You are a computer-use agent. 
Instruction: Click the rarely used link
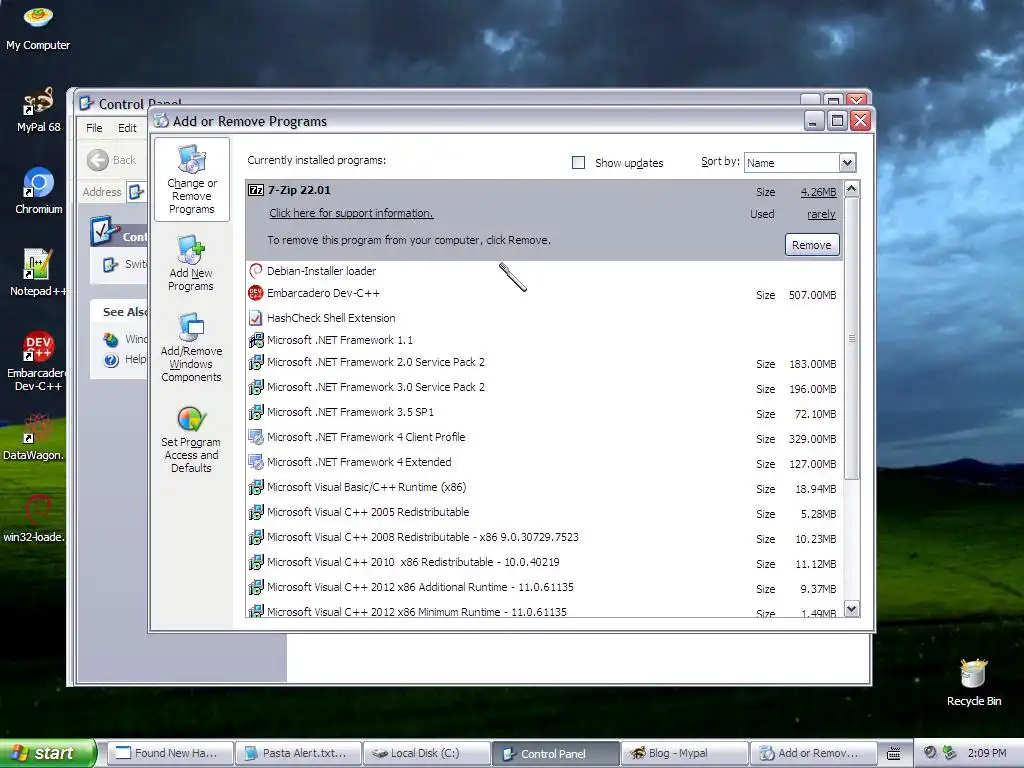pyautogui.click(x=822, y=214)
